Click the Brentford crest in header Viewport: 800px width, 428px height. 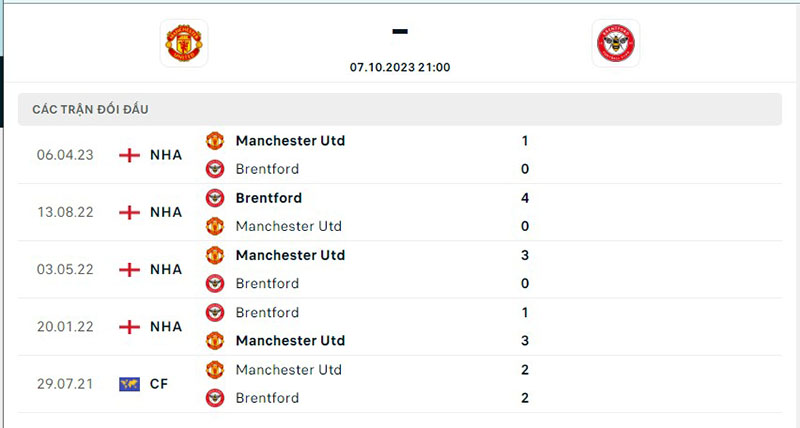click(x=615, y=43)
